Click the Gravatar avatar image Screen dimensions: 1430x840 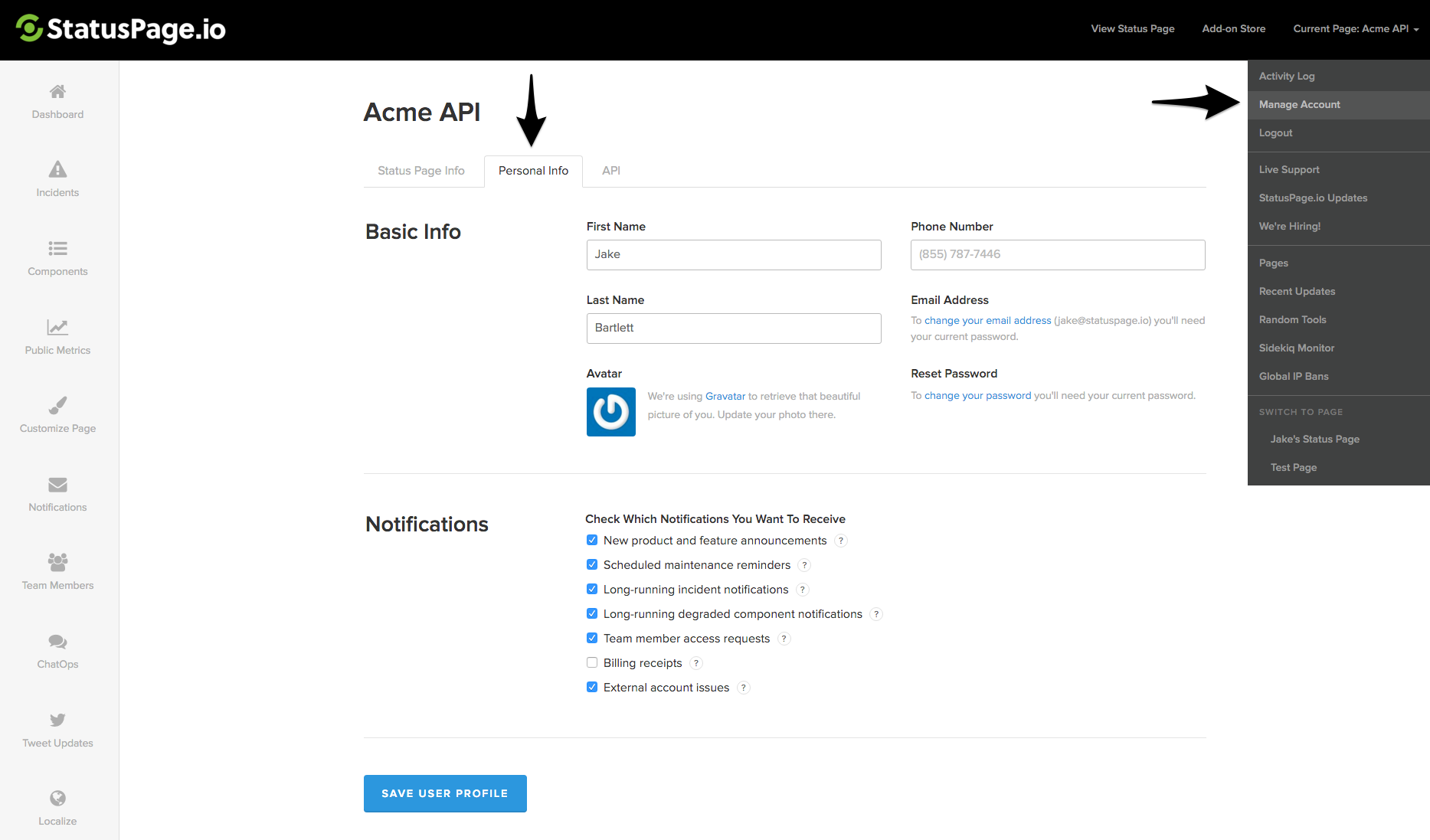click(x=611, y=412)
